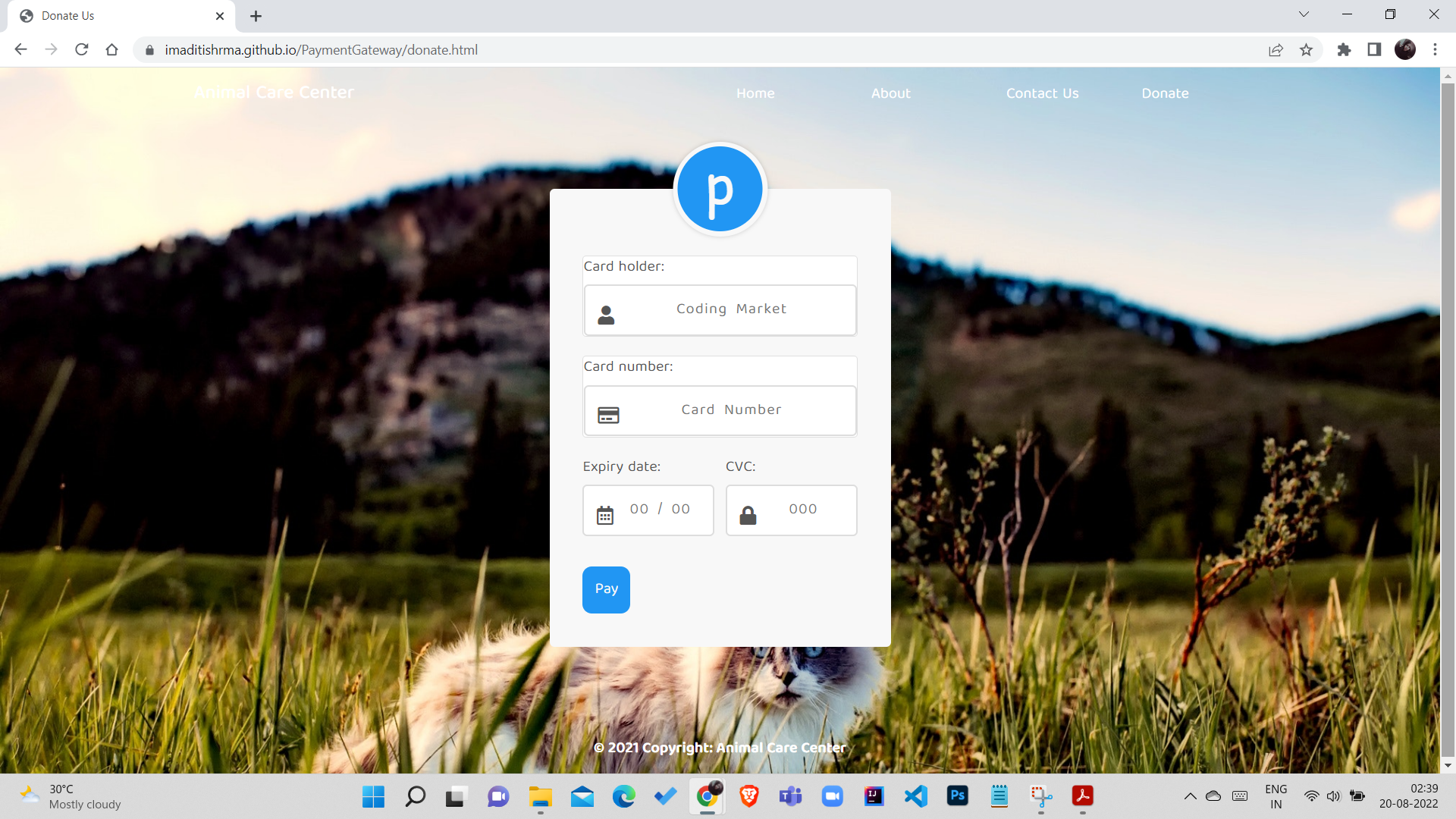Open the tab search dropdown chevron
The height and width of the screenshot is (819, 1456).
click(x=1304, y=14)
